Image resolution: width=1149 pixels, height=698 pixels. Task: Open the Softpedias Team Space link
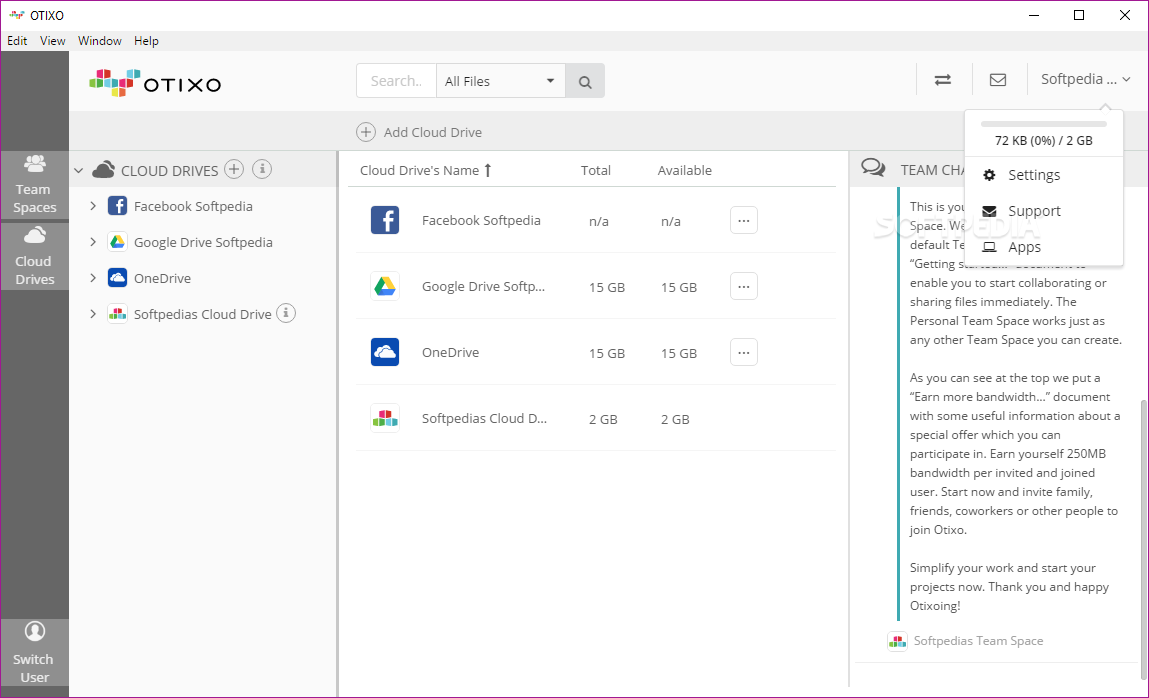pos(978,641)
